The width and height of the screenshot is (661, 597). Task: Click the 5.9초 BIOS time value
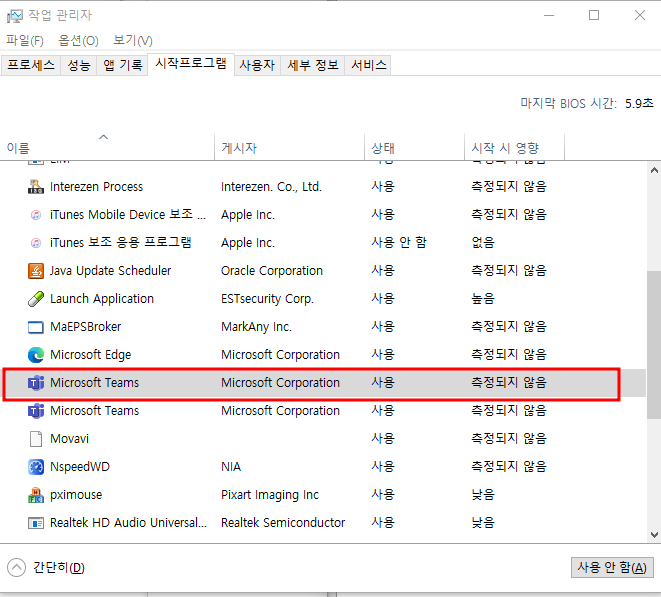(639, 103)
